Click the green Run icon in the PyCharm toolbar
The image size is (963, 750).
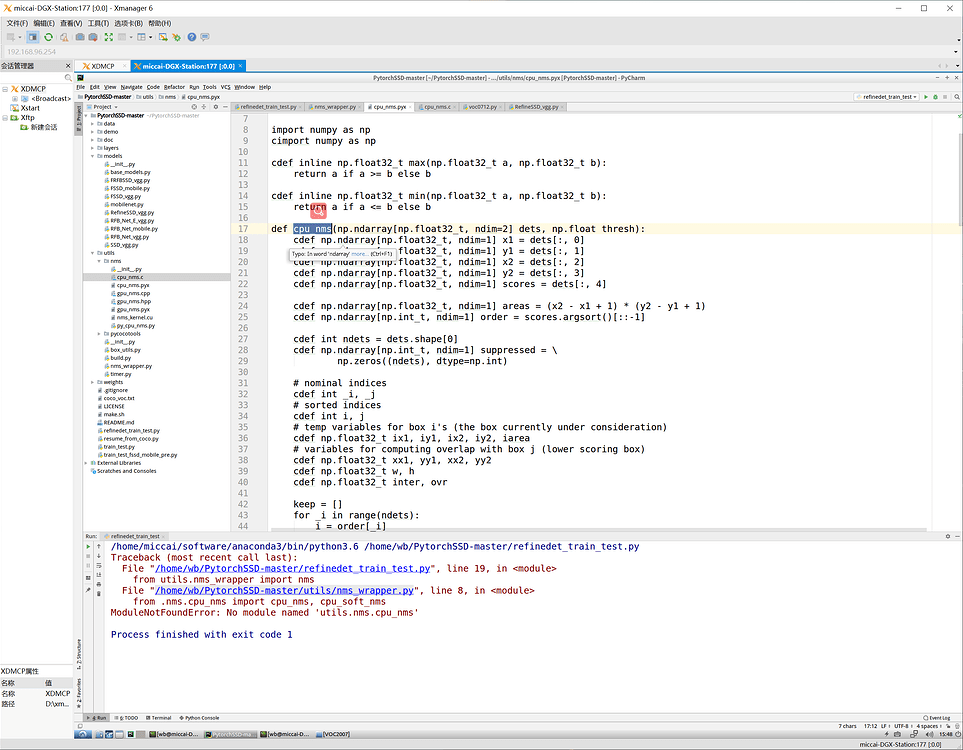click(x=926, y=97)
